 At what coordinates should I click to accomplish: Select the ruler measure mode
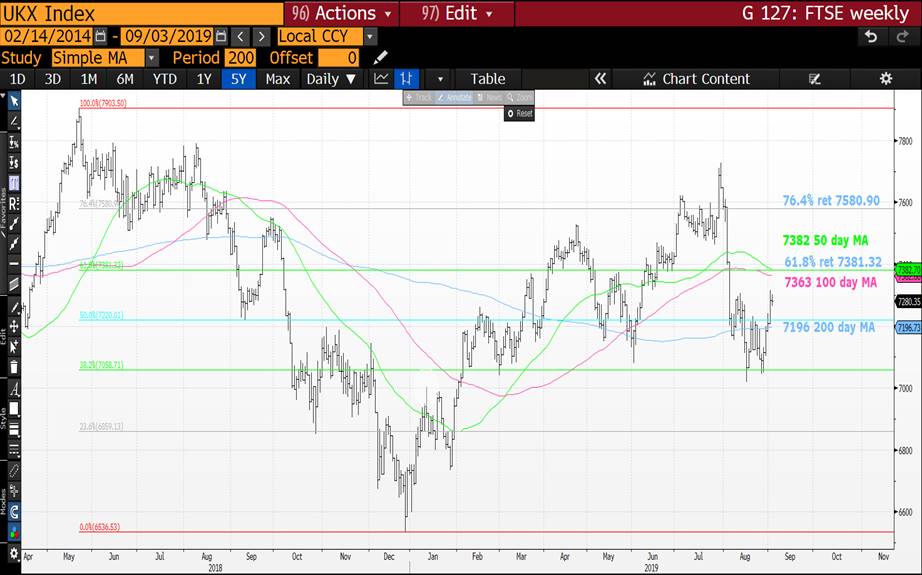[x=14, y=472]
